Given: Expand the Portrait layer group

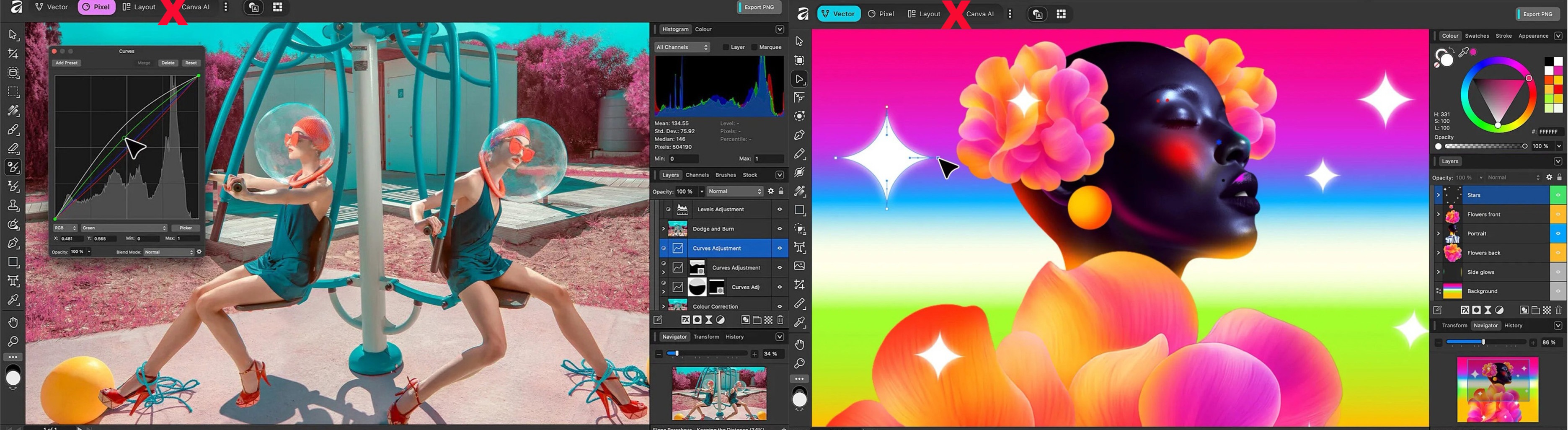Looking at the screenshot, I should point(1439,233).
